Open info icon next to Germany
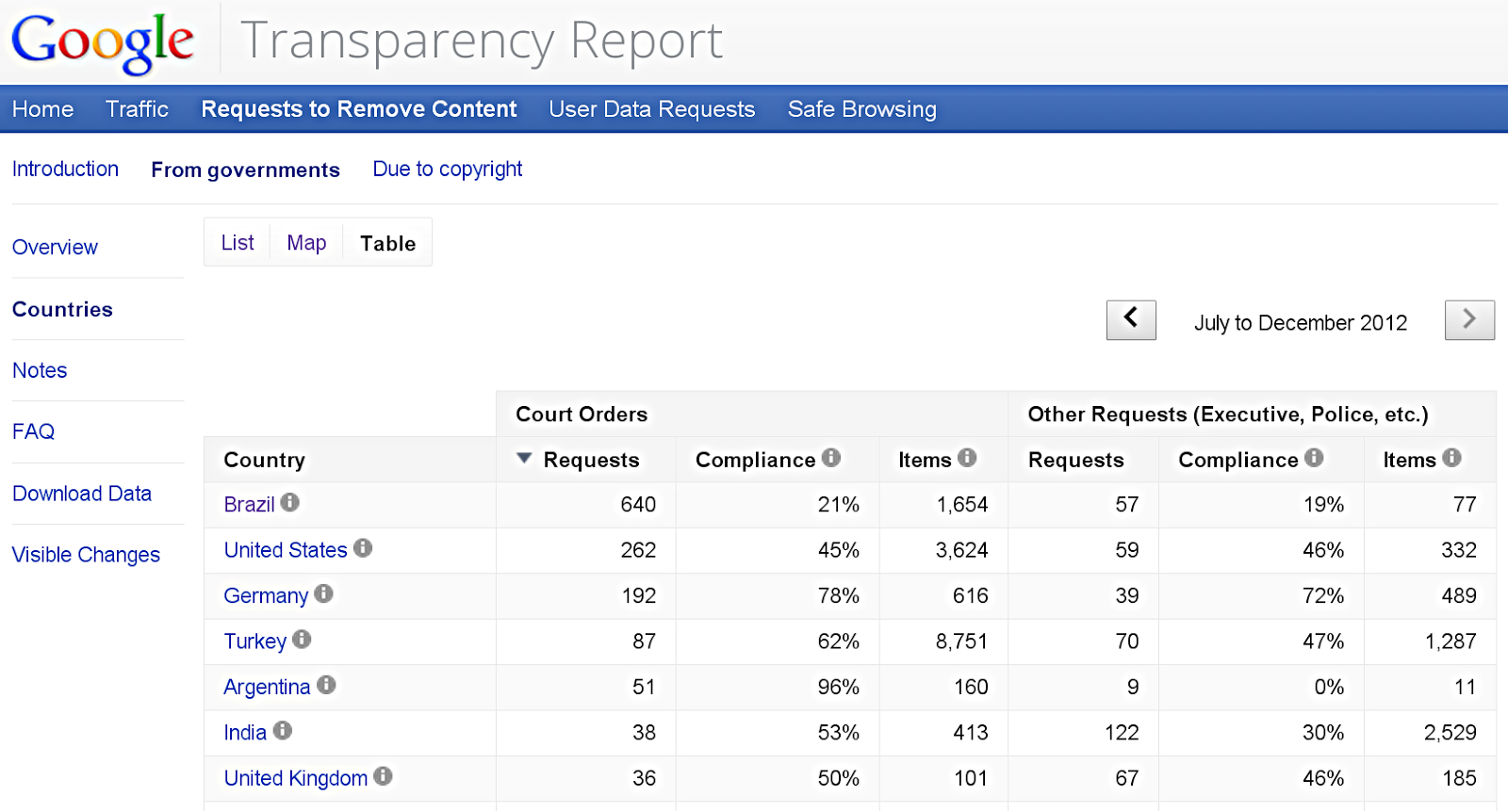1508x812 pixels. [x=323, y=593]
